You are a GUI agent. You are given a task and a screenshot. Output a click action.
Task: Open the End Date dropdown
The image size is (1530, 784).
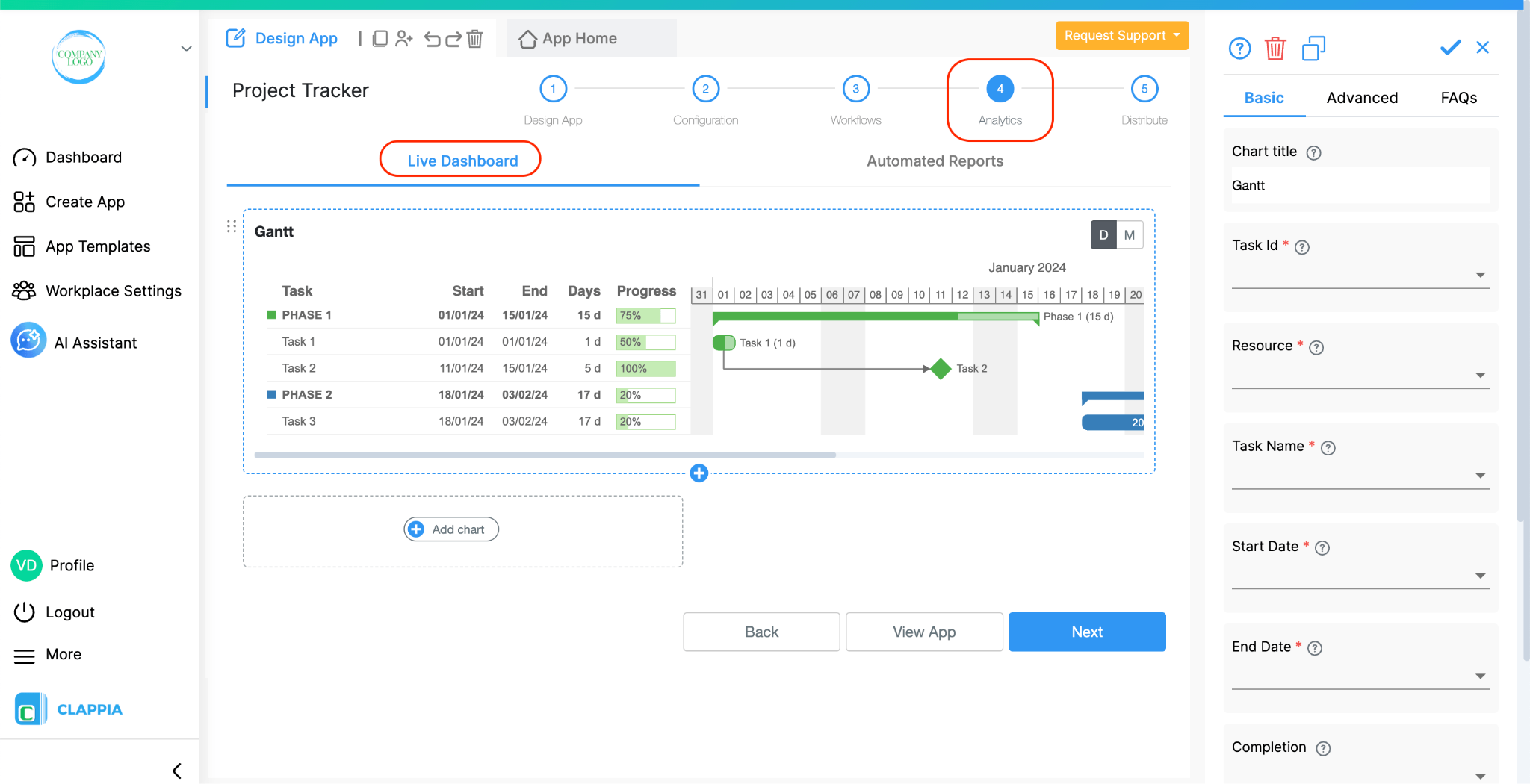[x=1360, y=676]
